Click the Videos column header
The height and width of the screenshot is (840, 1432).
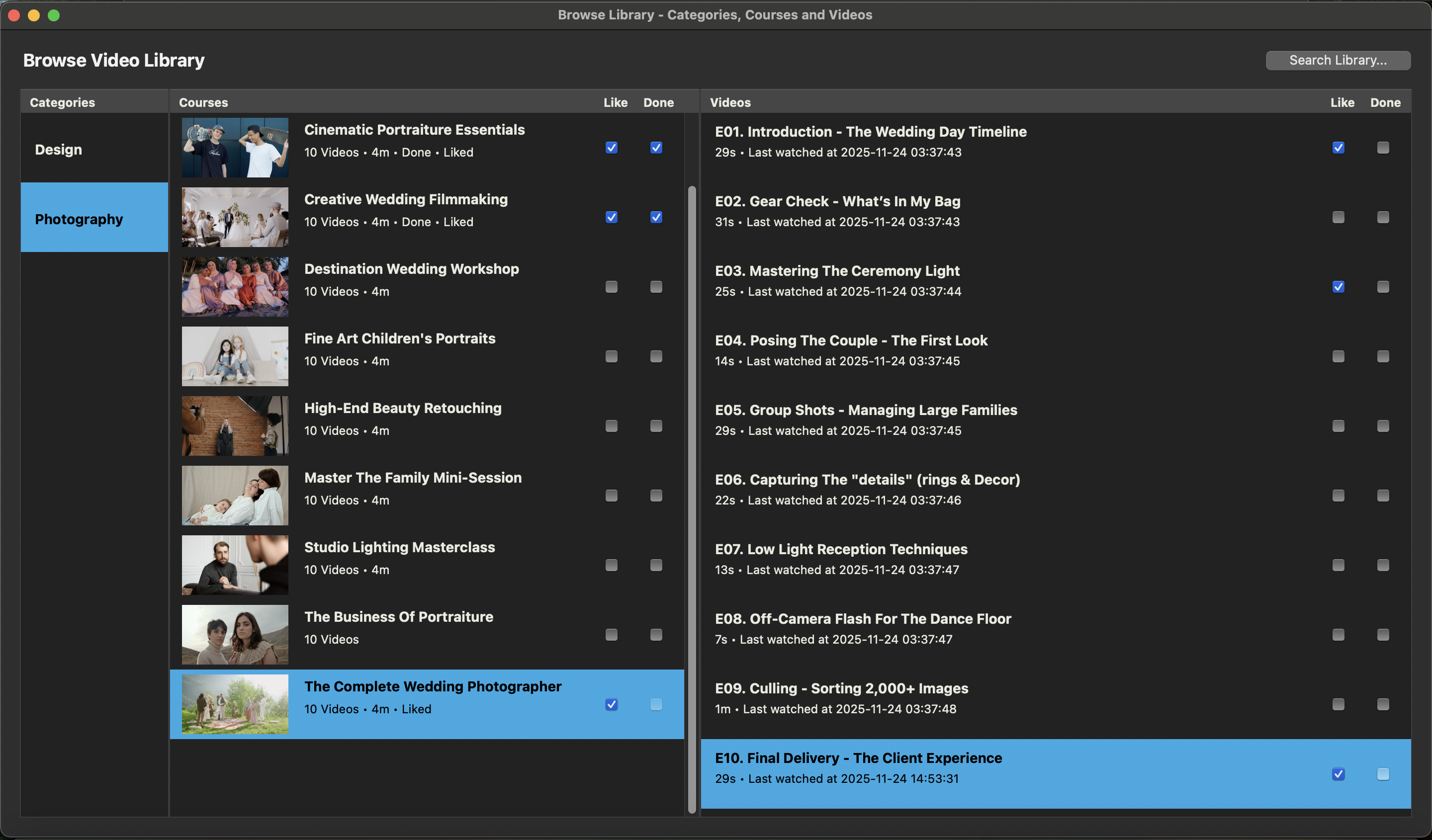(730, 102)
